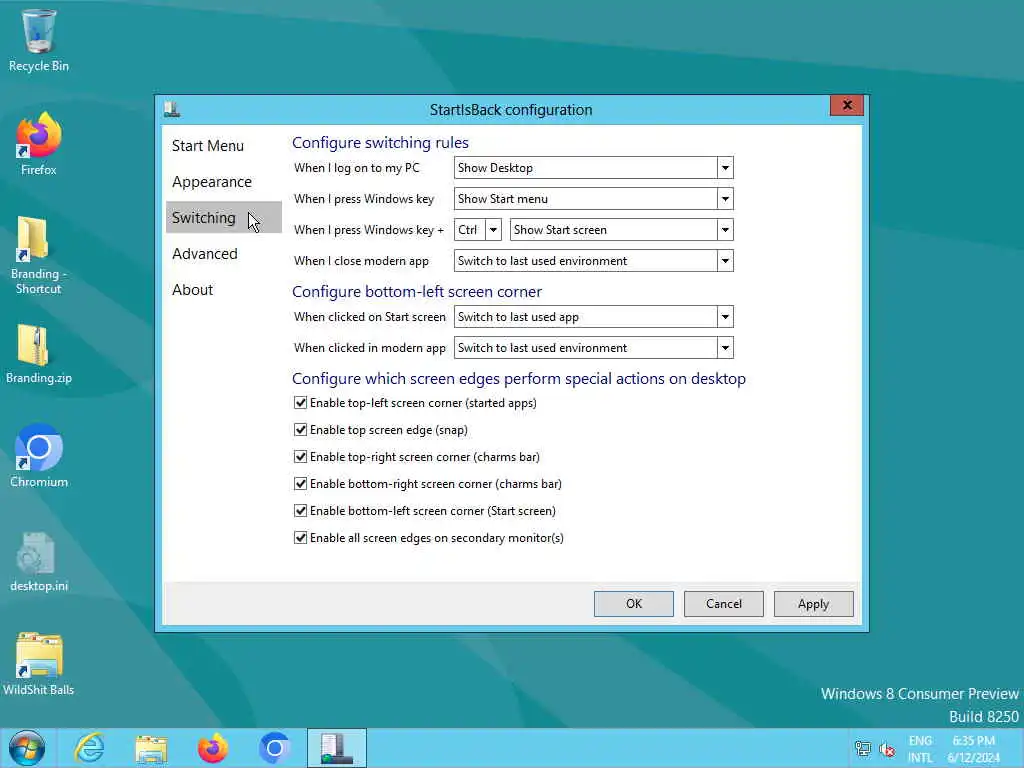Launch Firefox from the taskbar
Image resolution: width=1024 pixels, height=768 pixels.
pyautogui.click(x=213, y=748)
